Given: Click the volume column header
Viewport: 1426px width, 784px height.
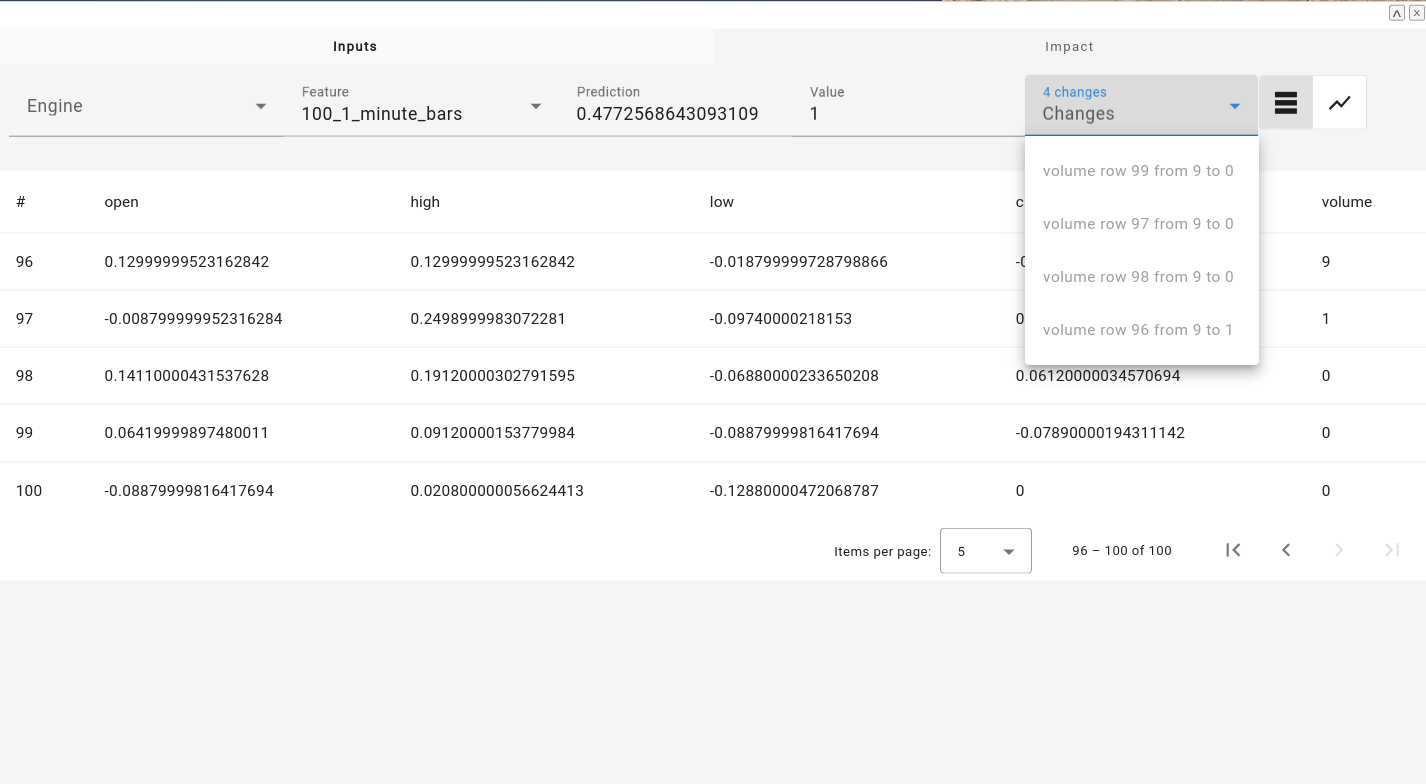Looking at the screenshot, I should 1346,202.
